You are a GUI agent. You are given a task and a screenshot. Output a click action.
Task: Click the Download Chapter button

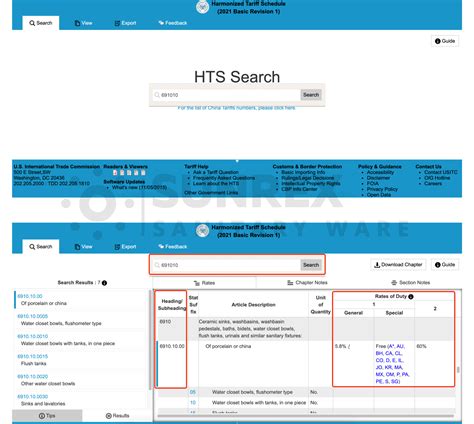(x=398, y=265)
